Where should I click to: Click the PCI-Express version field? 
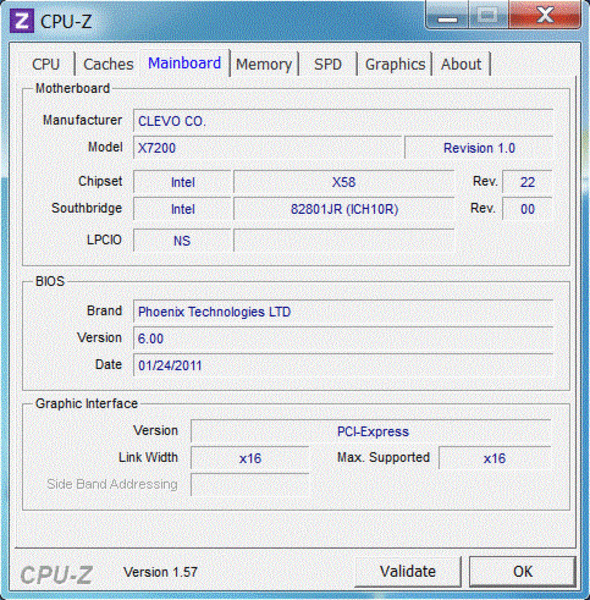371,431
